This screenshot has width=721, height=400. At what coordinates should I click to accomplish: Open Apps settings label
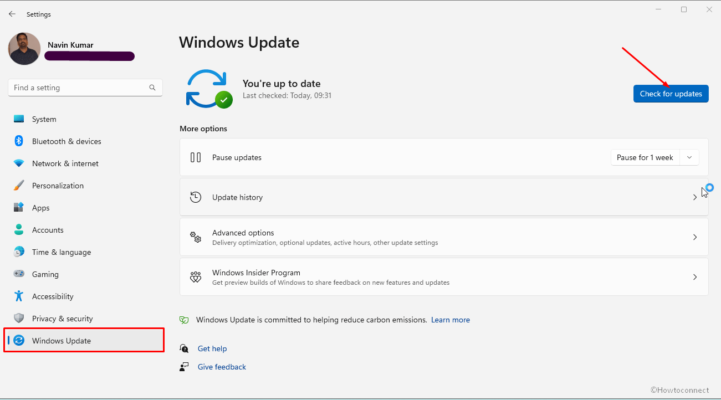coord(40,208)
